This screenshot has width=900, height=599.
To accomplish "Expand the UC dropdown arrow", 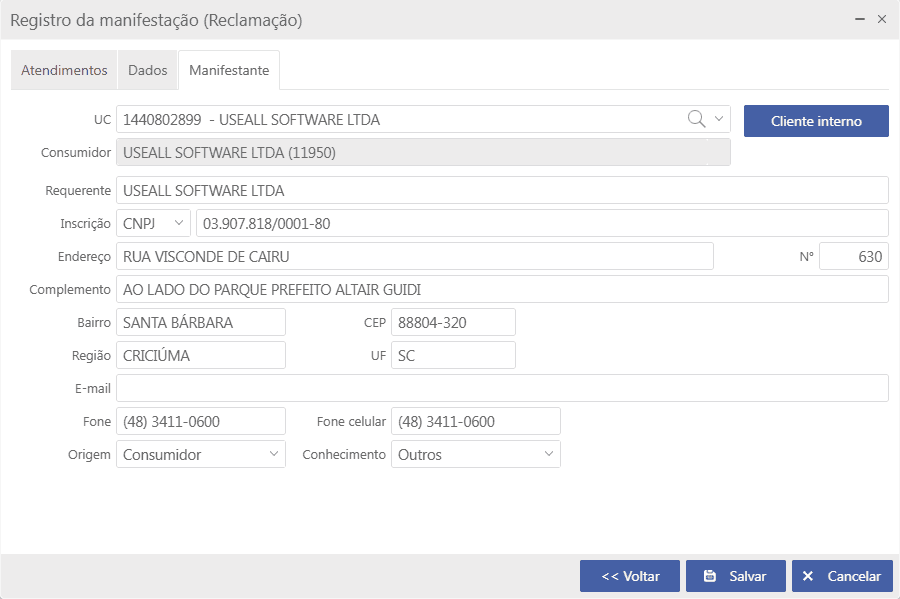I will tap(719, 120).
